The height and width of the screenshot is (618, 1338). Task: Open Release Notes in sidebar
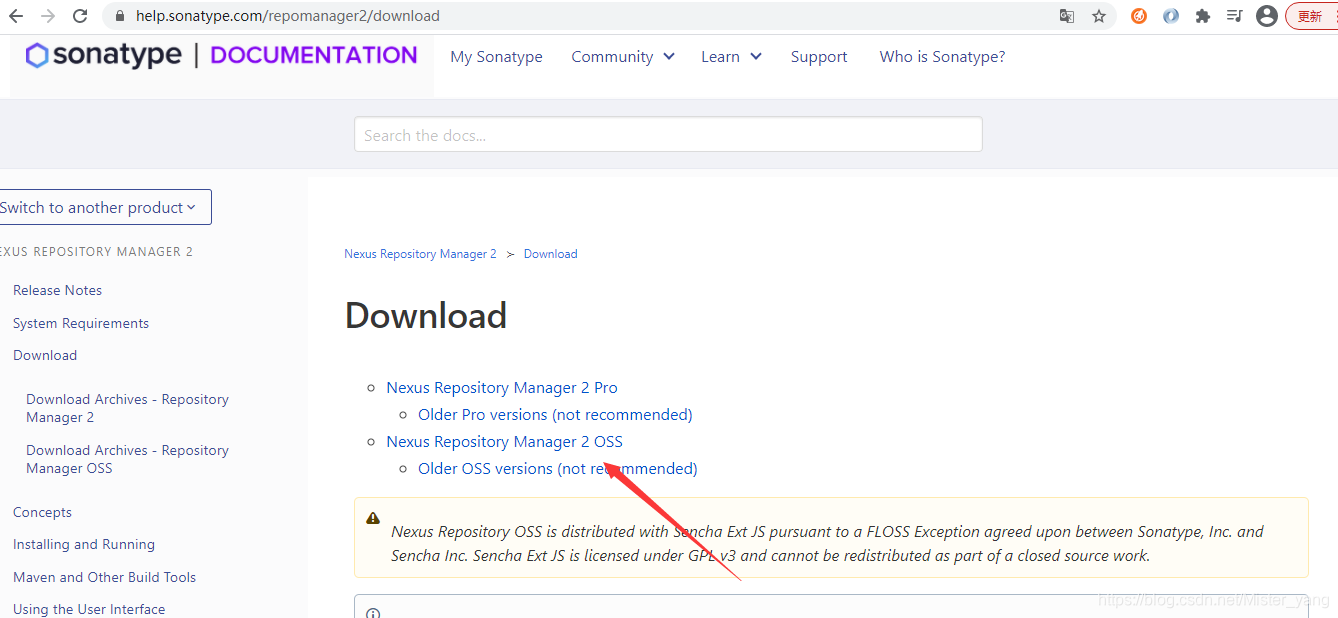[57, 290]
